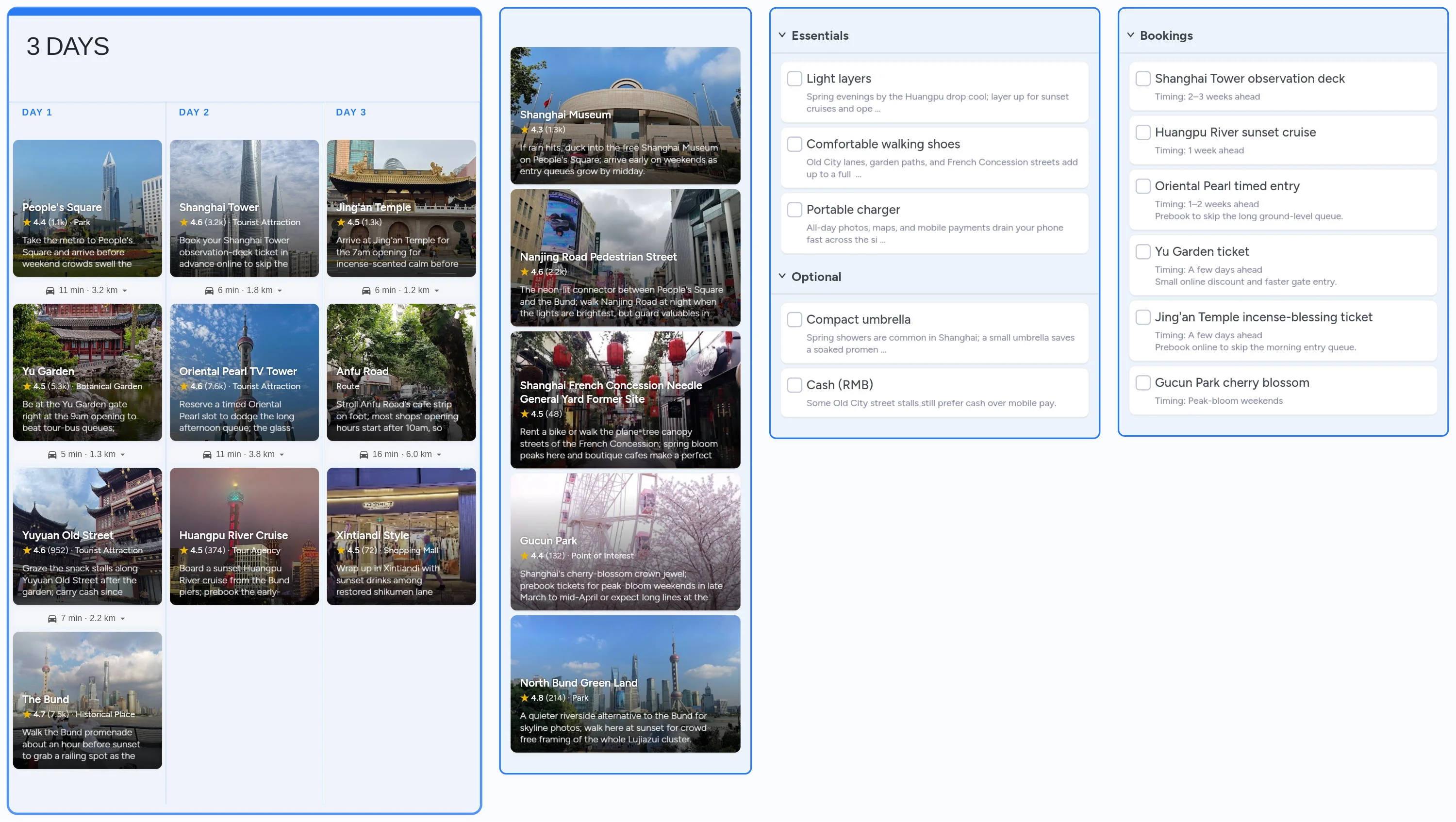Click the Optional section heading
The height and width of the screenshot is (822, 1456).
(816, 277)
